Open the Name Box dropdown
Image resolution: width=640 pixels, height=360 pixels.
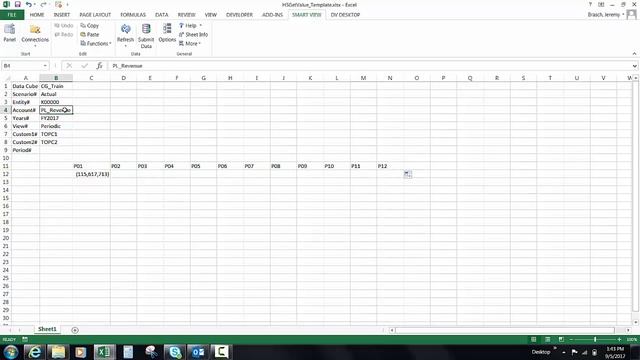click(x=45, y=66)
